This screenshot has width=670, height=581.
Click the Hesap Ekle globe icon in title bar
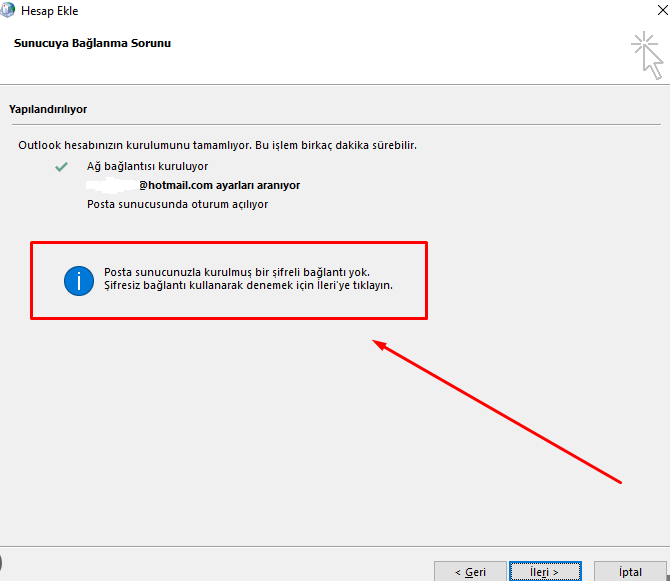10,11
